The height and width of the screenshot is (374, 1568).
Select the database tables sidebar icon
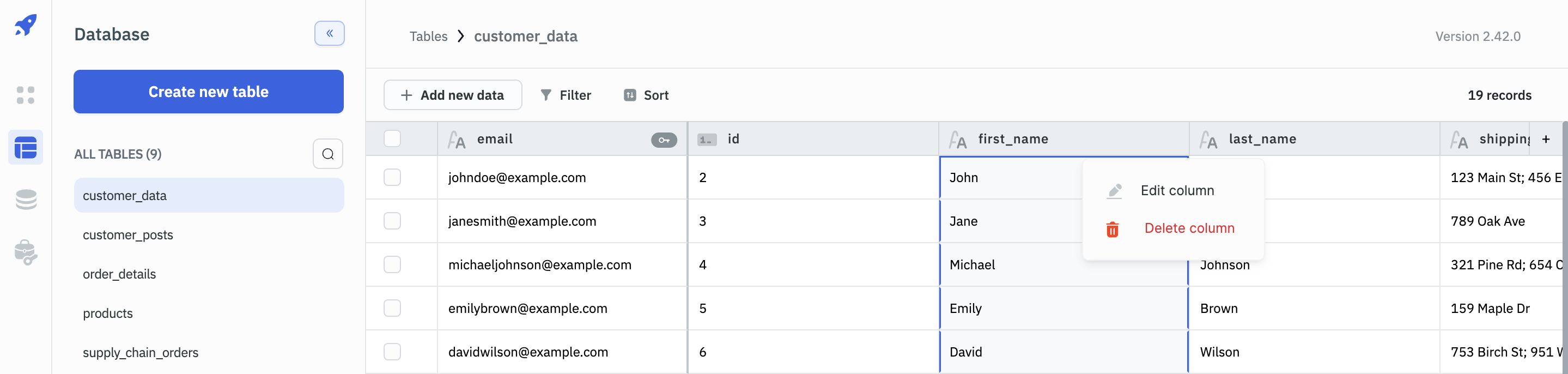[x=26, y=147]
